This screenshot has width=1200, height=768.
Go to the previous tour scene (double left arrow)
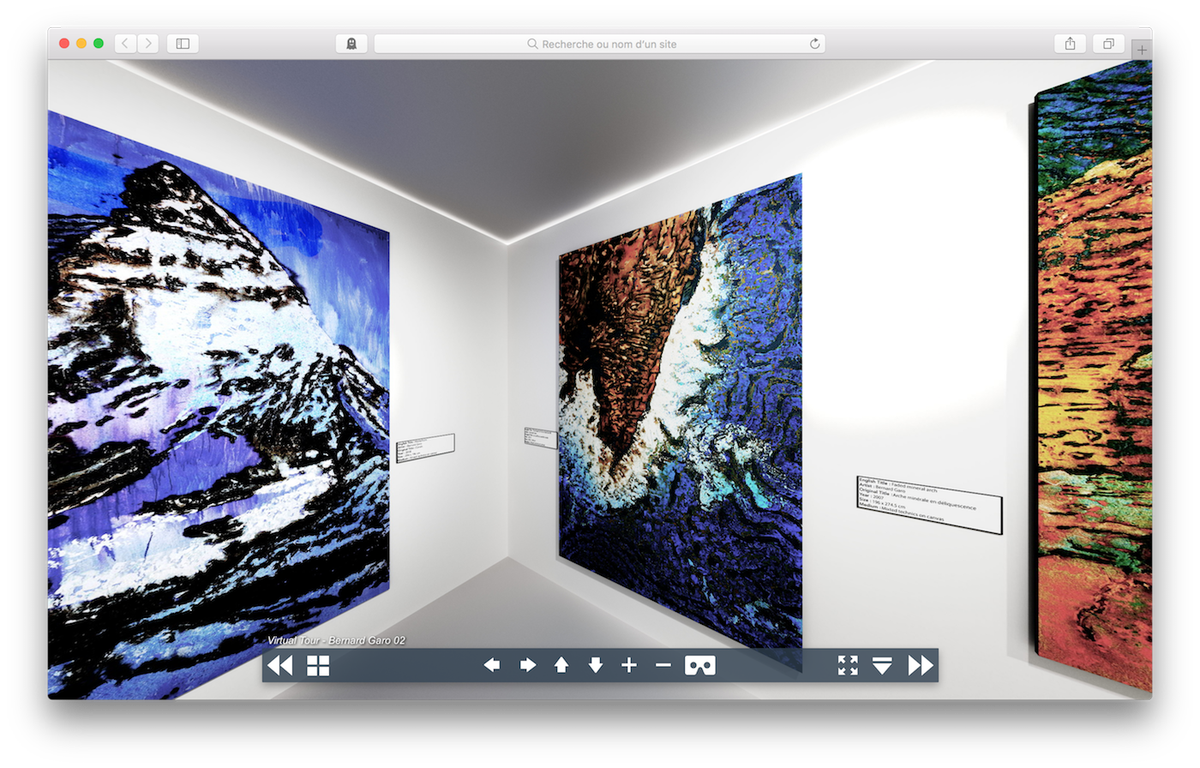tap(281, 666)
